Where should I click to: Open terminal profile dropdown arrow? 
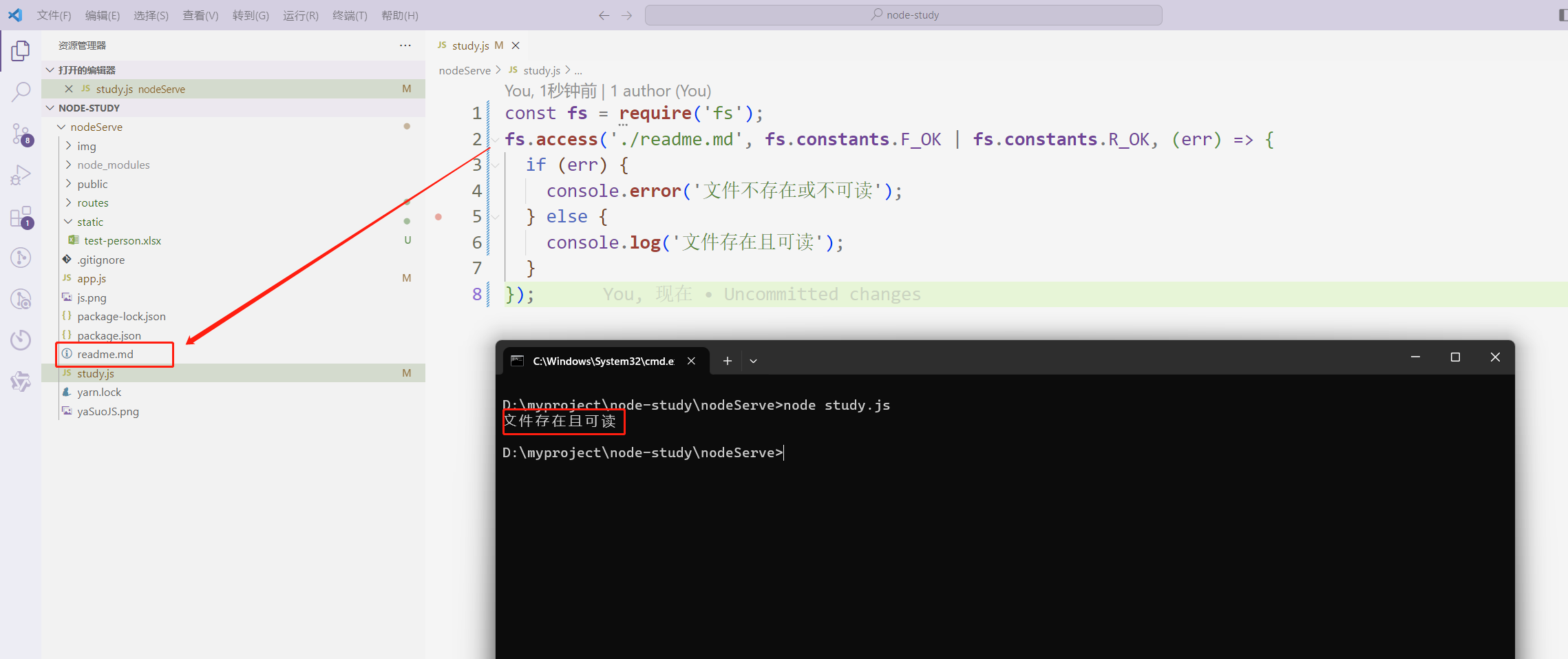[x=753, y=361]
